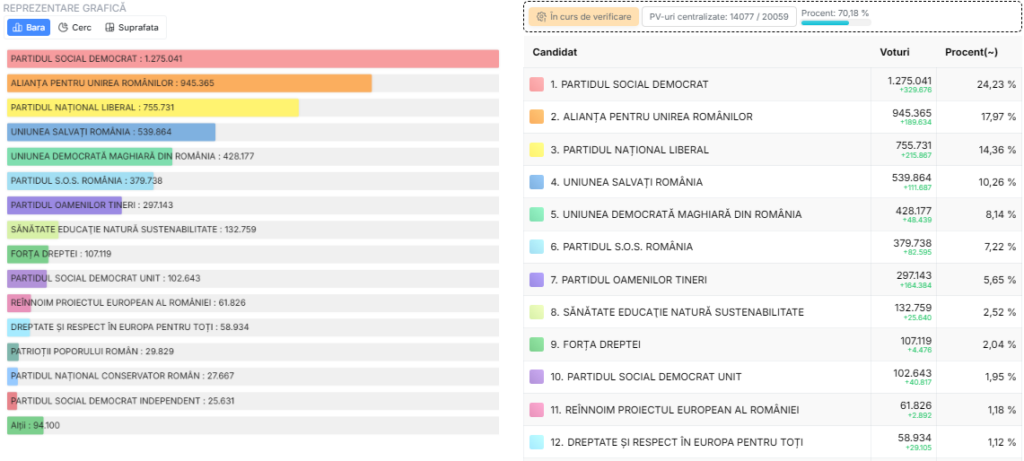Click the purple swatch for Partidul Oamenilor Tineri
The image size is (1024, 461).
click(537, 279)
